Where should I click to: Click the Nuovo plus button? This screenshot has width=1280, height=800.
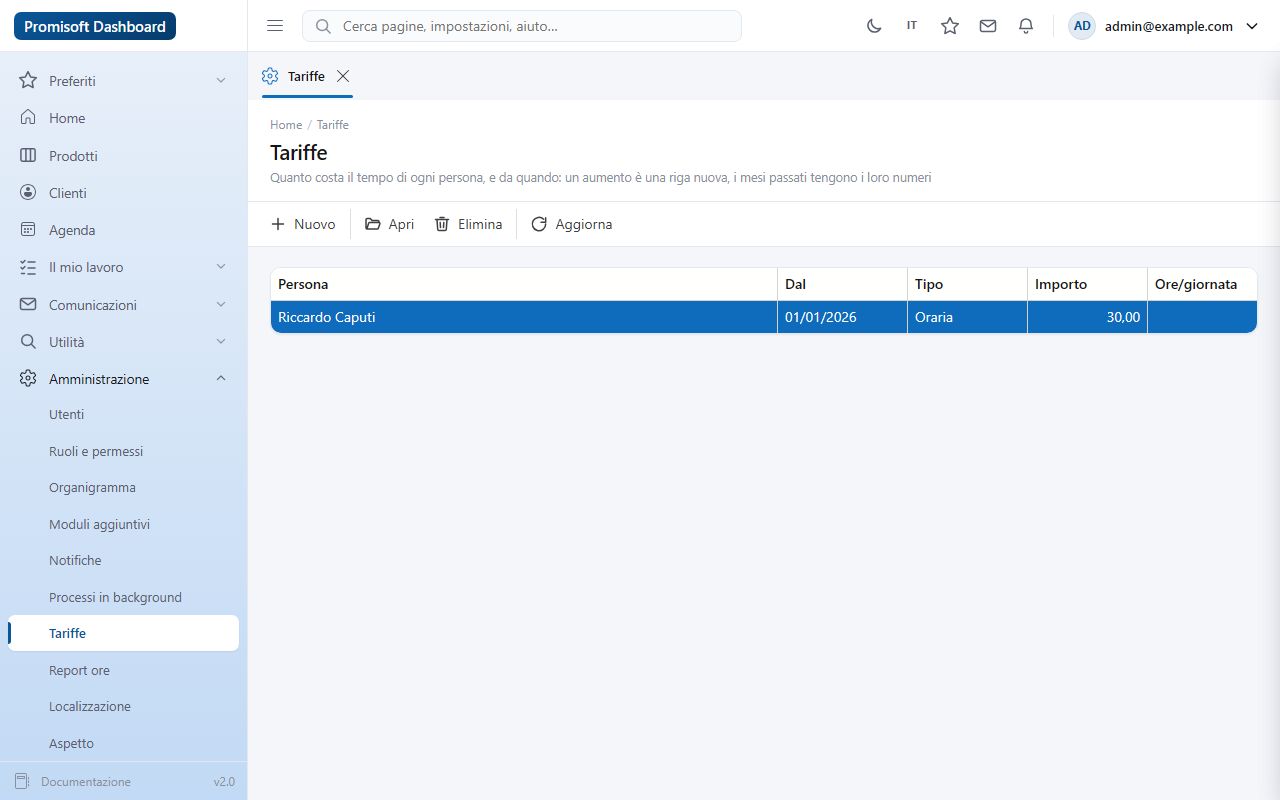click(x=303, y=224)
